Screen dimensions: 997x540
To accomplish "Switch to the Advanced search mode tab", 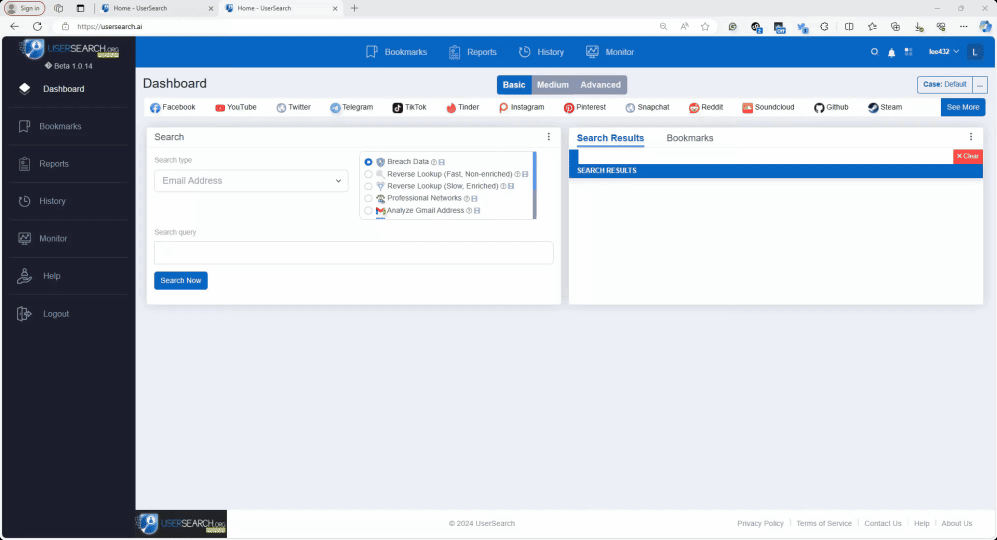I will coord(600,85).
